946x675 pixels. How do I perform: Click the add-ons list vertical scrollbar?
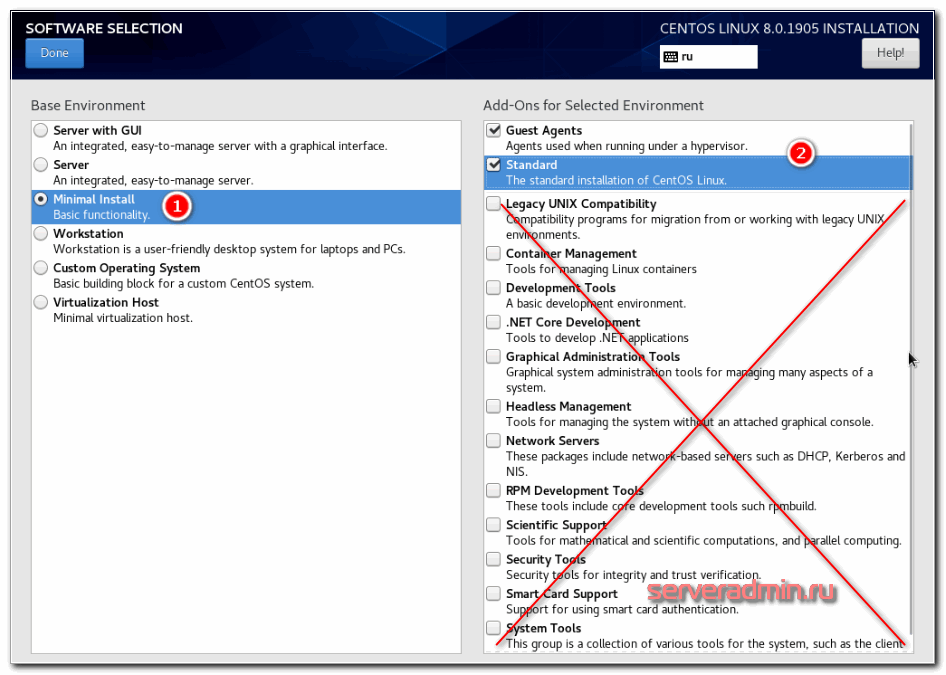pyautogui.click(x=910, y=380)
